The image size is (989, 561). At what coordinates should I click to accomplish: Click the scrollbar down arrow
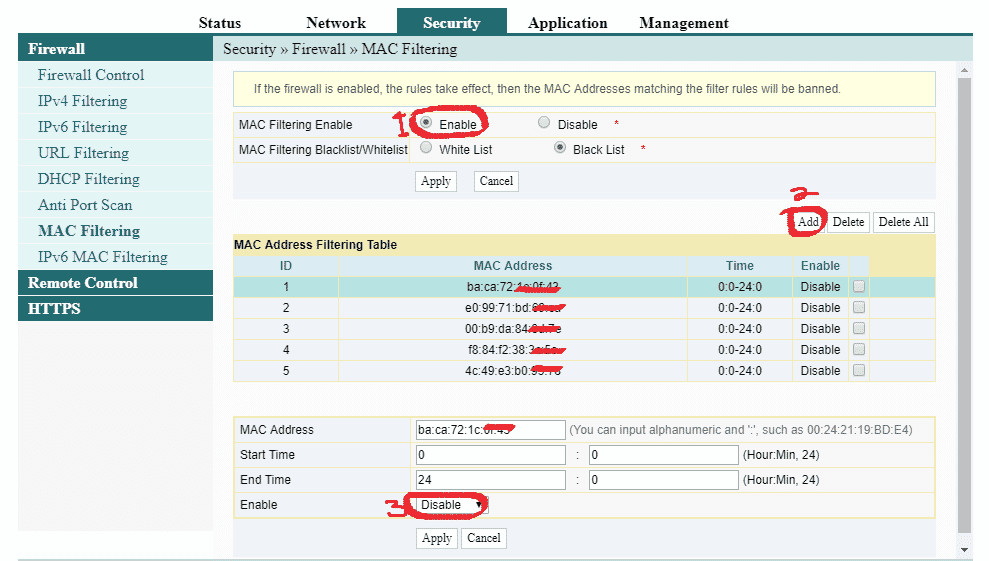(x=964, y=550)
